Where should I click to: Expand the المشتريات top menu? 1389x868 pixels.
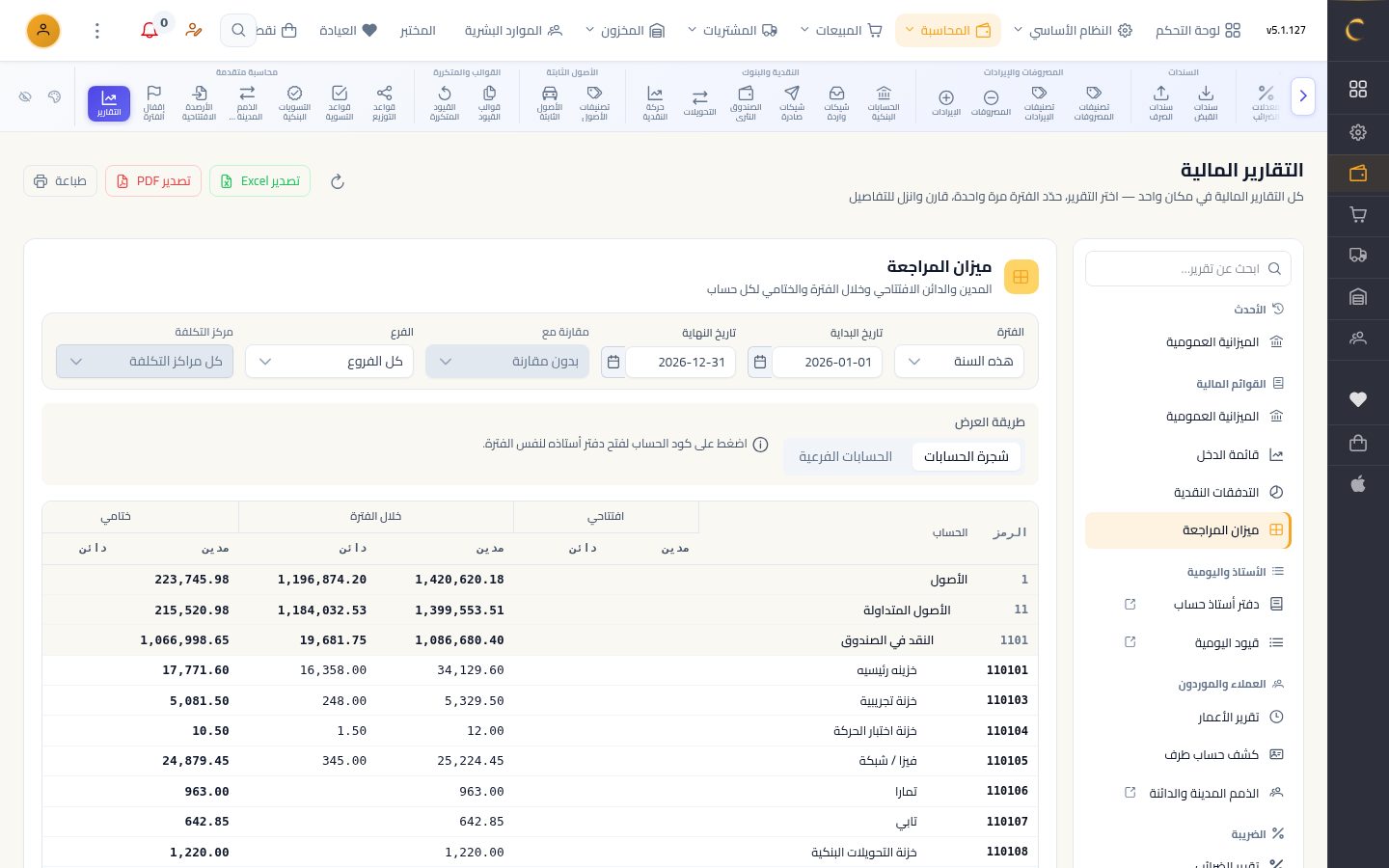[732, 31]
